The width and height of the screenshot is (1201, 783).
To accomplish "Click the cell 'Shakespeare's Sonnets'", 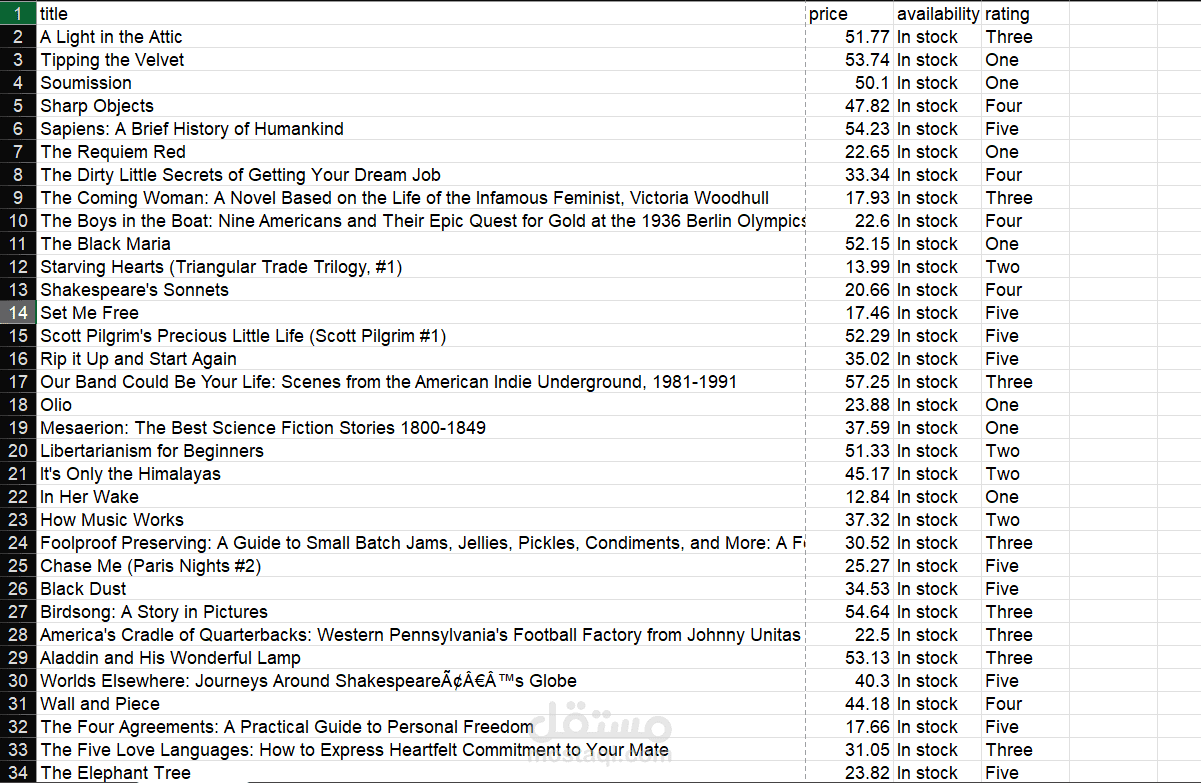I will point(422,290).
